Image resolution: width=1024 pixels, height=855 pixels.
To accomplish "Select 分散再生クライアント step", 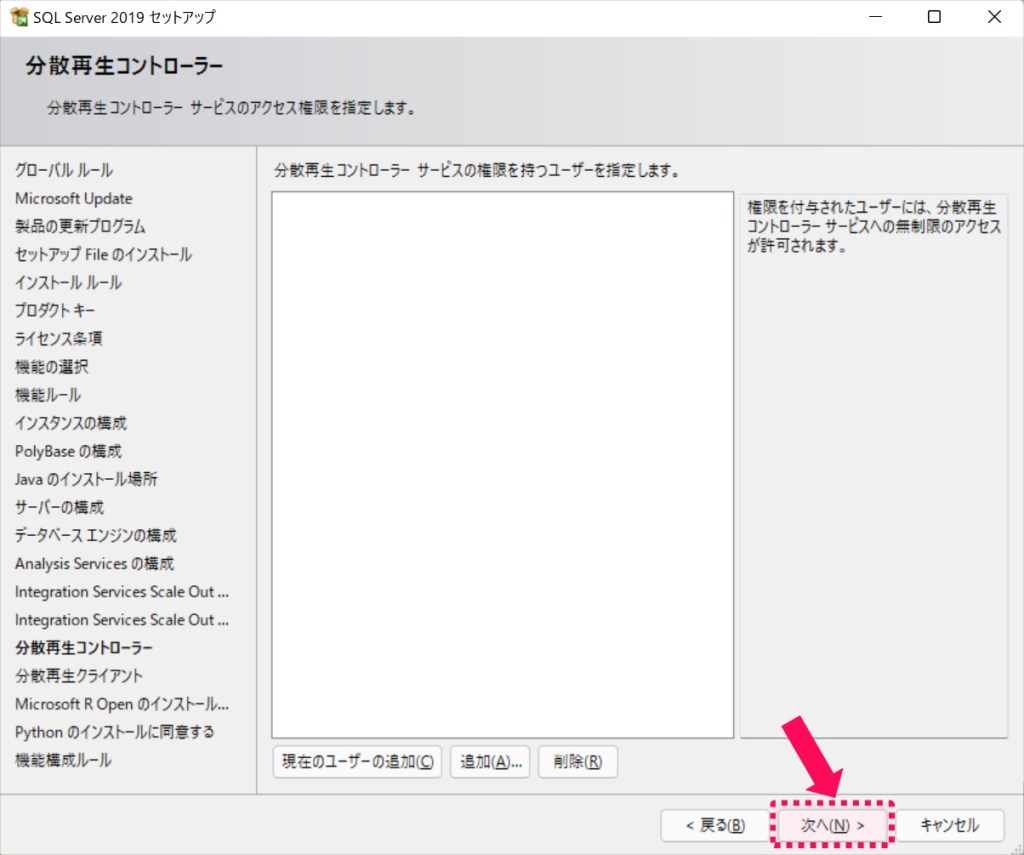I will [79, 676].
